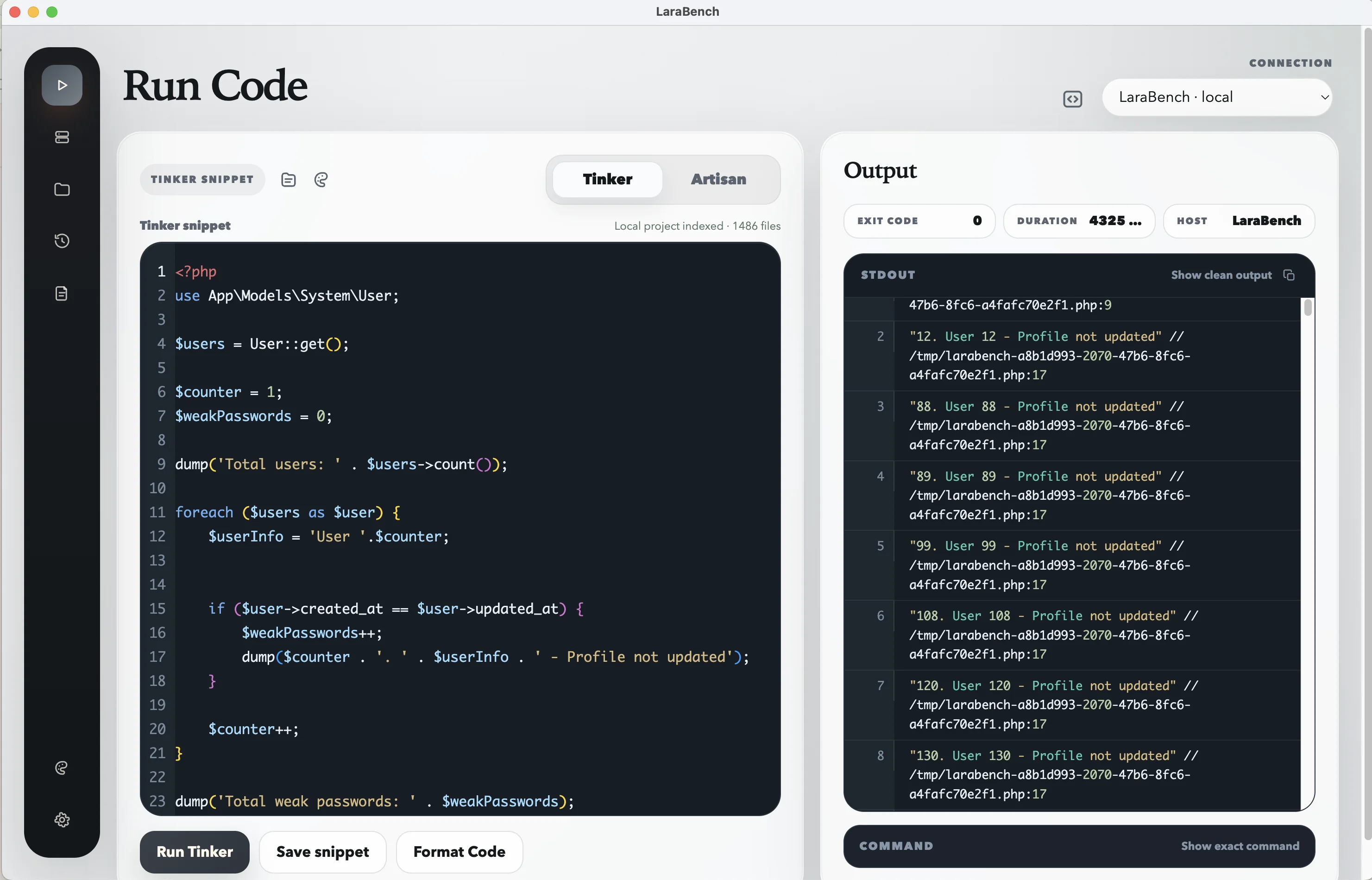Select output row '120. User 120 - Profile not updated'
The image size is (1372, 880).
[x=1073, y=704]
